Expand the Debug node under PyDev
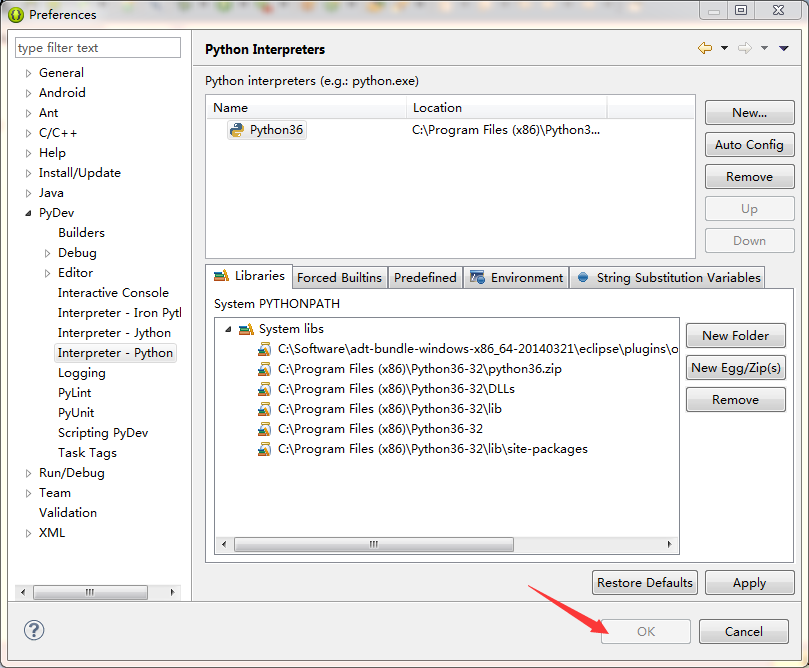Image resolution: width=809 pixels, height=668 pixels. pos(47,253)
